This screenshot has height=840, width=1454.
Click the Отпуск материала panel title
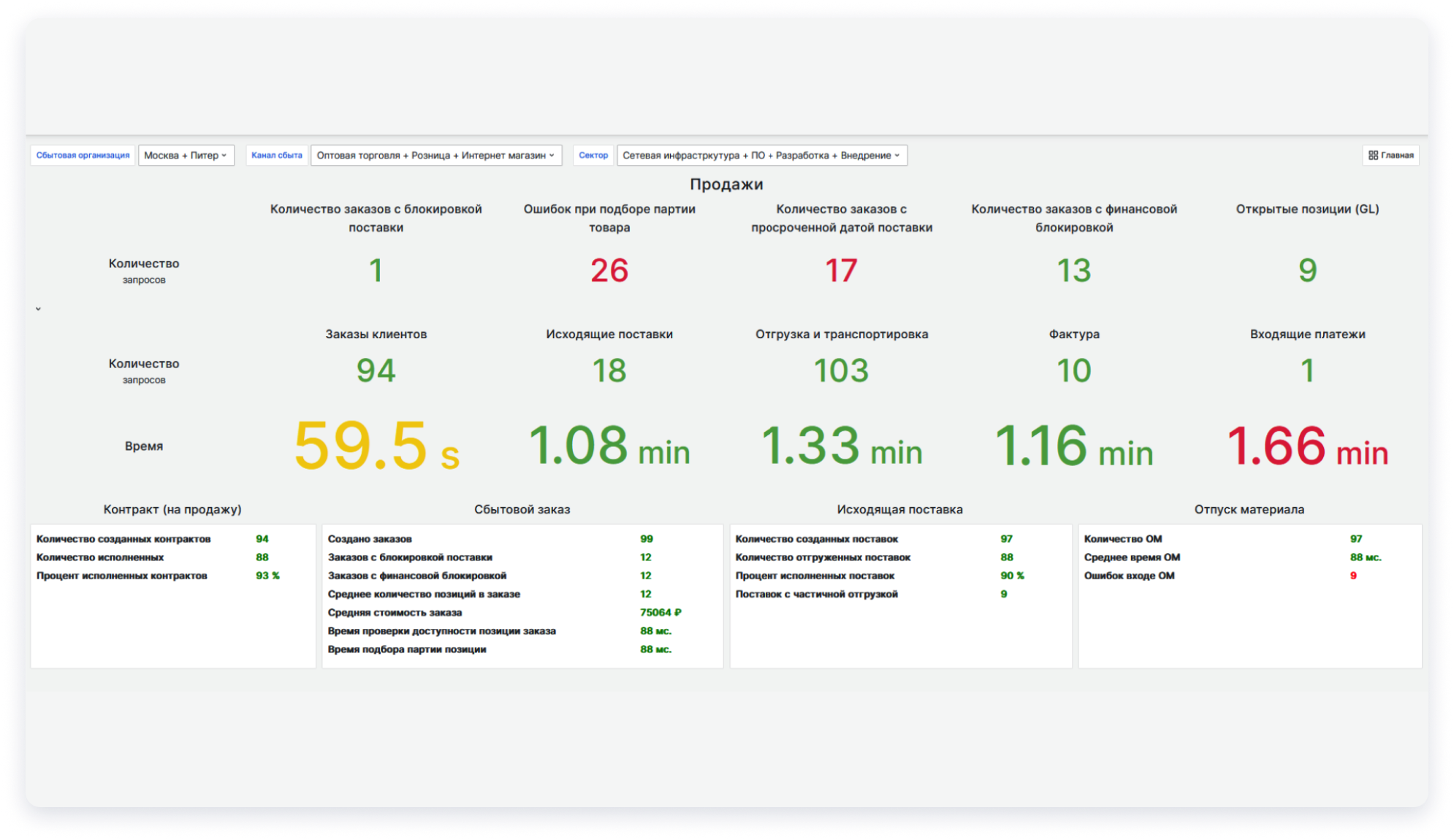click(1249, 509)
